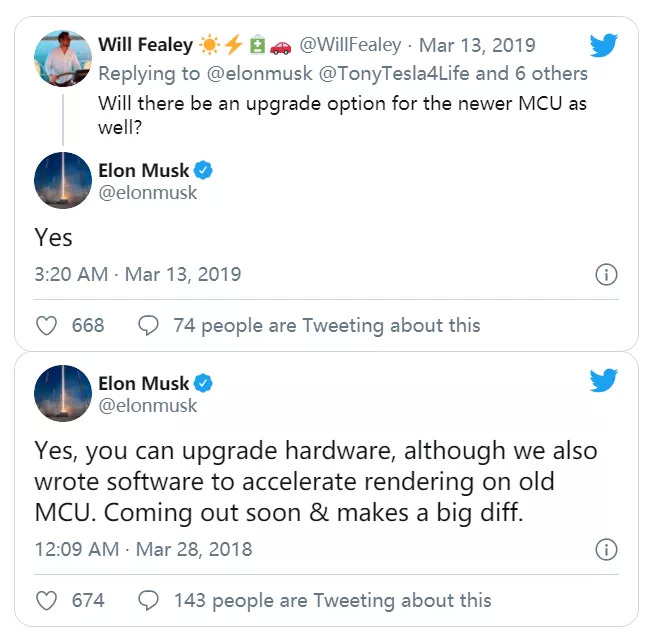Open Will Fealey's profile picture
652x638 pixels.
(x=63, y=58)
